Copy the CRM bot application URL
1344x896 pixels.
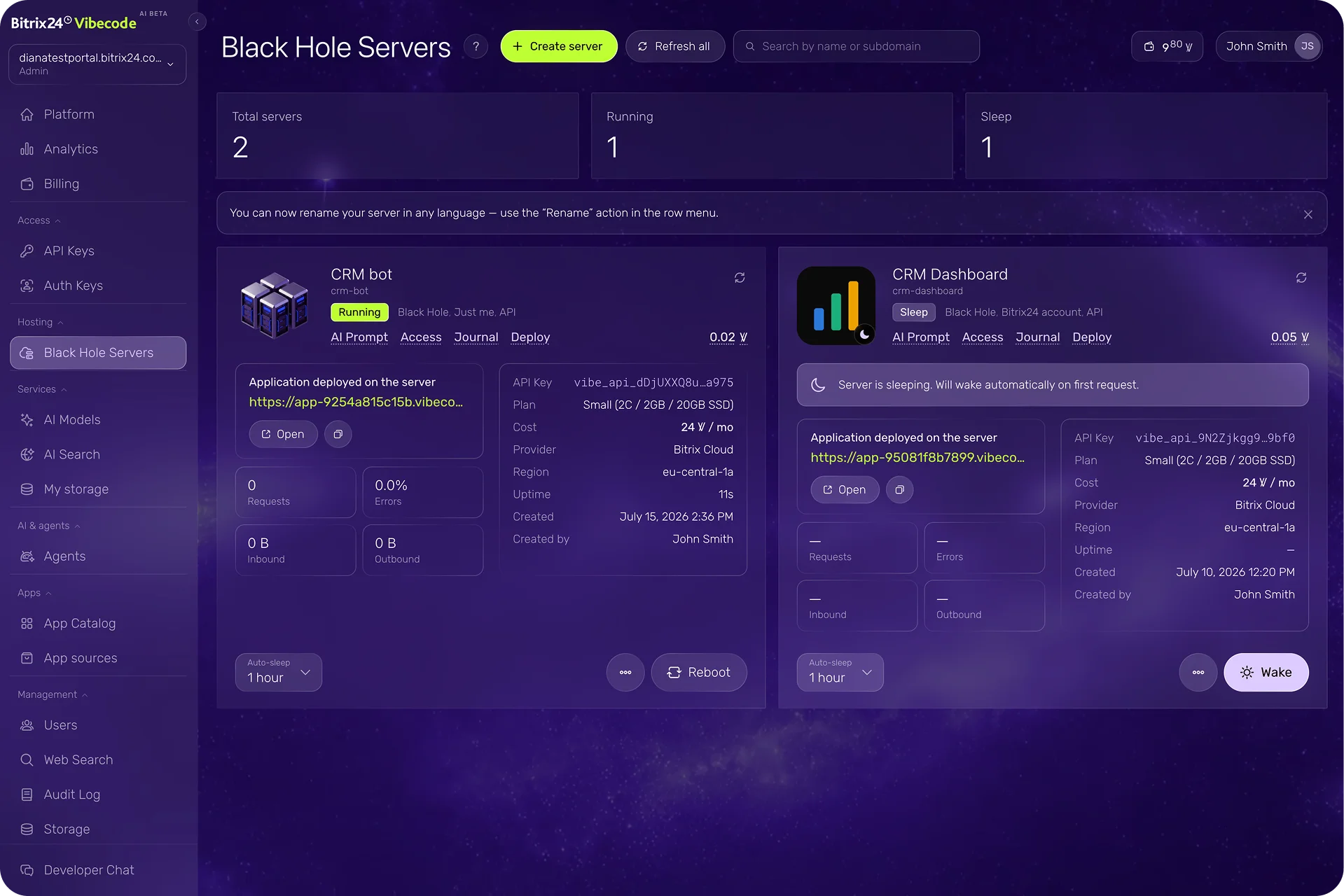tap(338, 434)
